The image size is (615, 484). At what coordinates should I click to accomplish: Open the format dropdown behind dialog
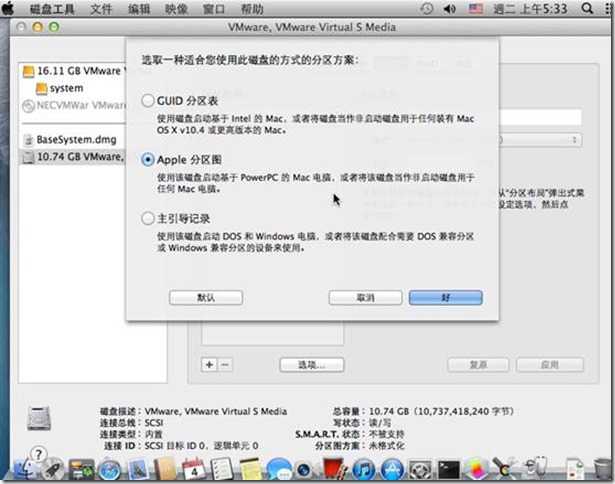(x=541, y=140)
